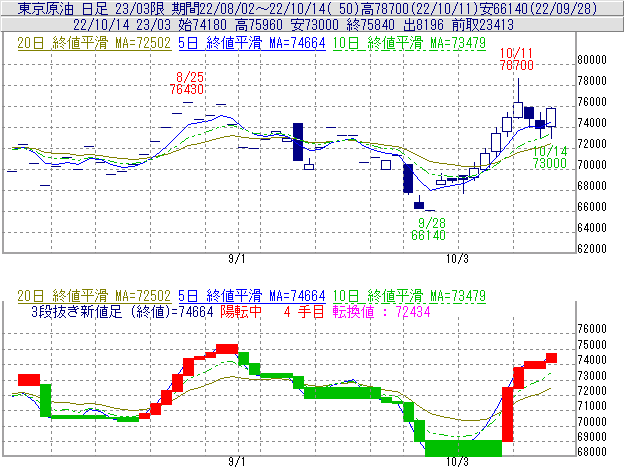Viewport: 624px width, 475px height.
Task: Click the magenta 転換値 : 72434 text
Action: tap(382, 311)
